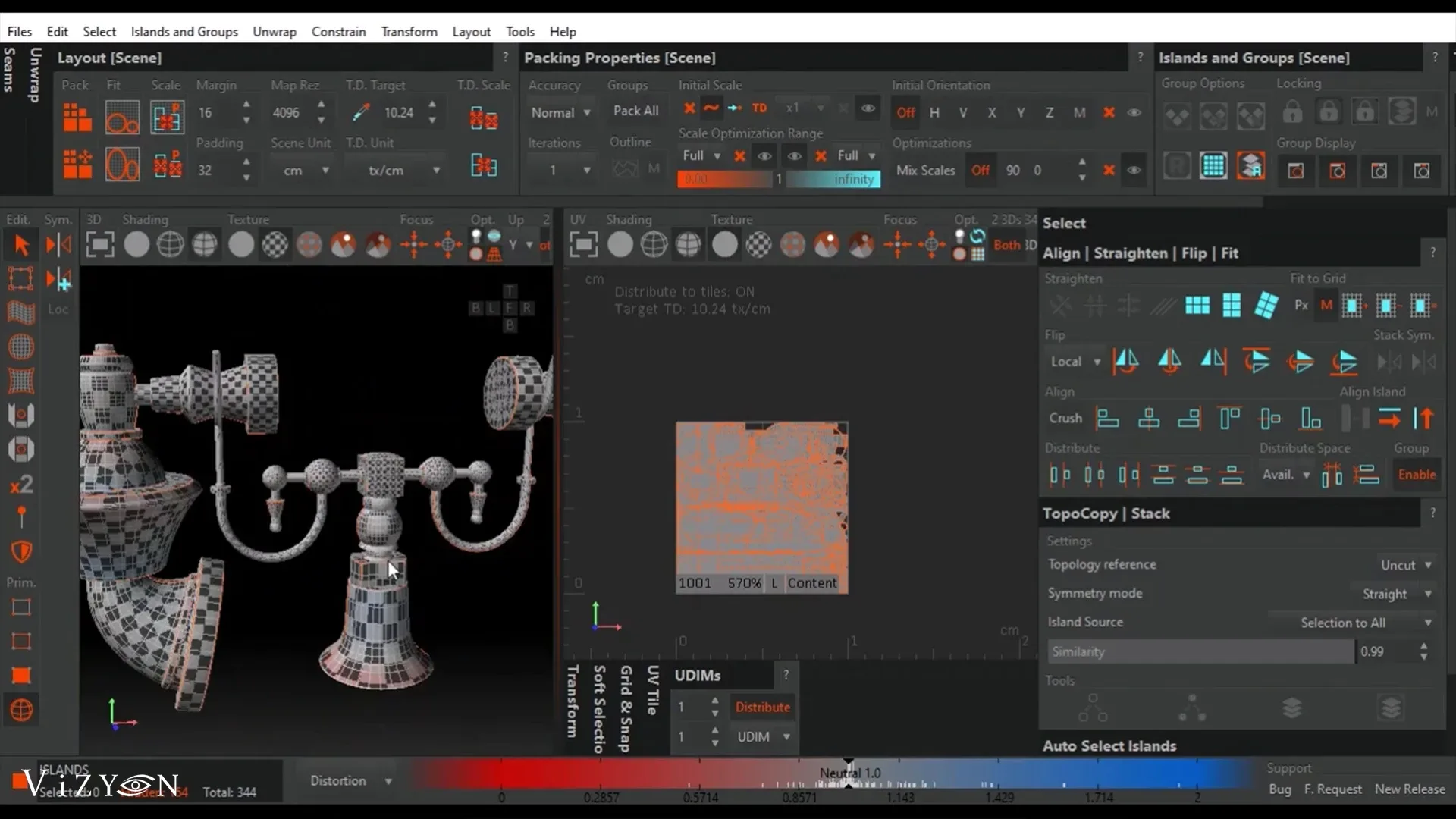This screenshot has width=1456, height=819.
Task: Select the arrow Select tool in Edit toolbar
Action: 21,244
